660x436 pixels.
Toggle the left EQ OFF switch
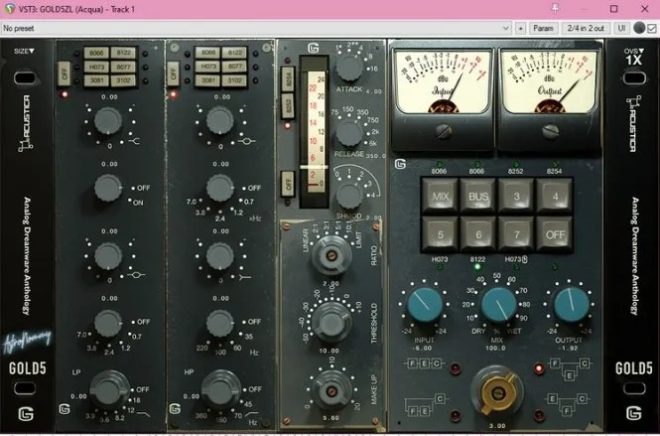tap(64, 74)
